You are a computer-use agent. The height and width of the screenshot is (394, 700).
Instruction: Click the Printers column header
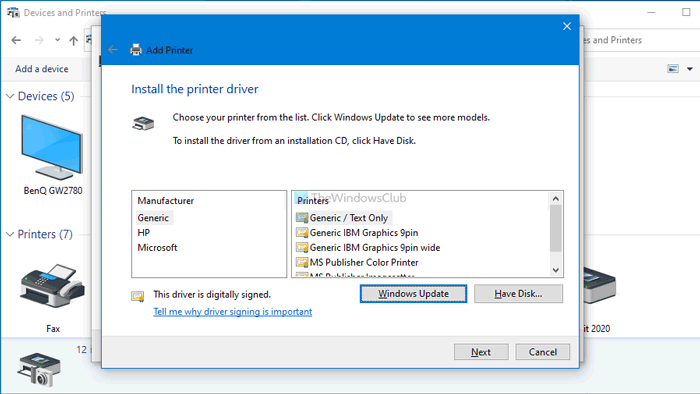click(x=312, y=201)
